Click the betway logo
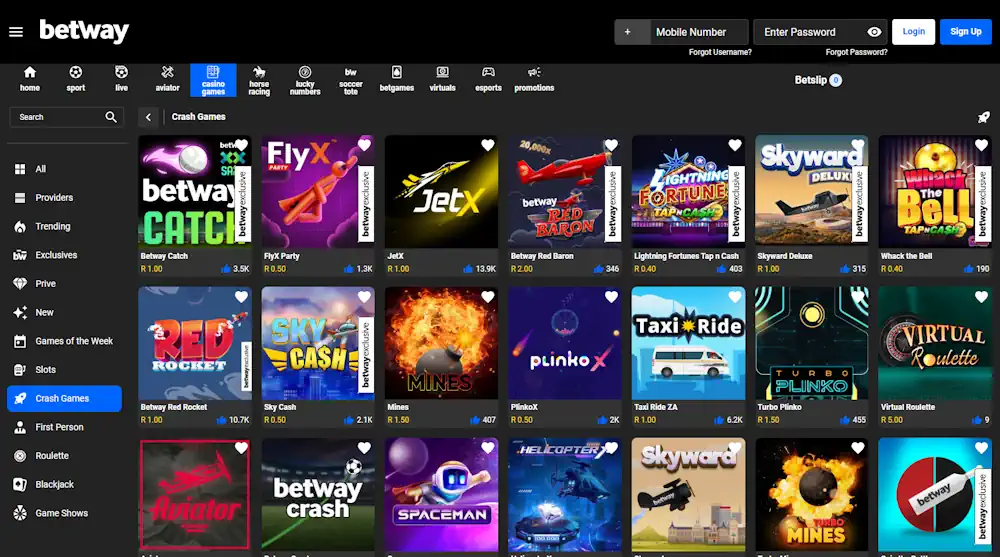Image resolution: width=1000 pixels, height=557 pixels. [84, 31]
